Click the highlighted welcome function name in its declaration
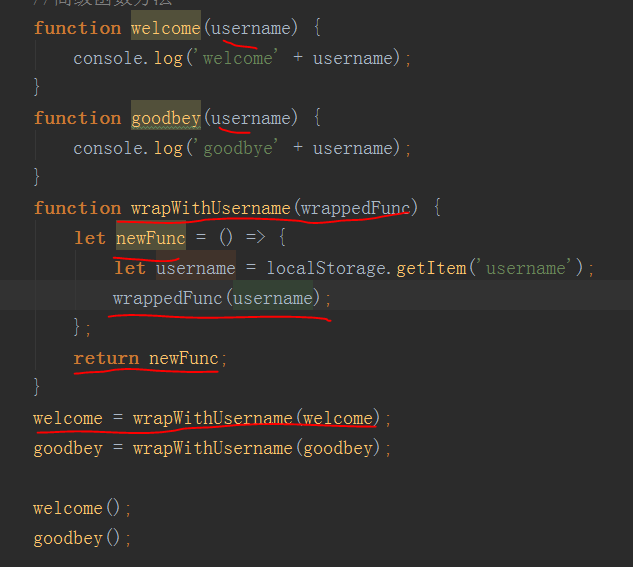Viewport: 633px width, 567px height. click(x=165, y=28)
